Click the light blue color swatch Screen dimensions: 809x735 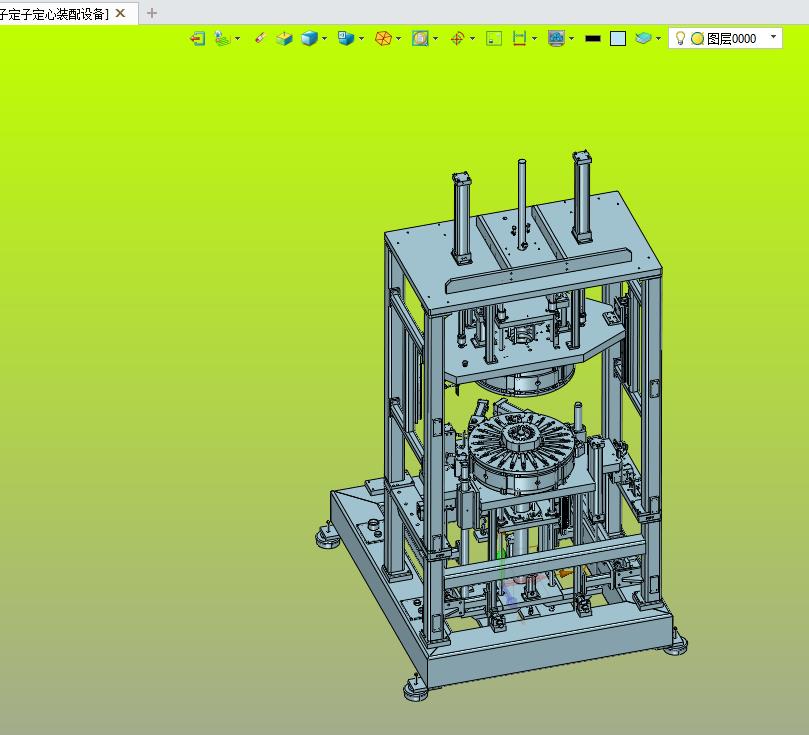[618, 39]
